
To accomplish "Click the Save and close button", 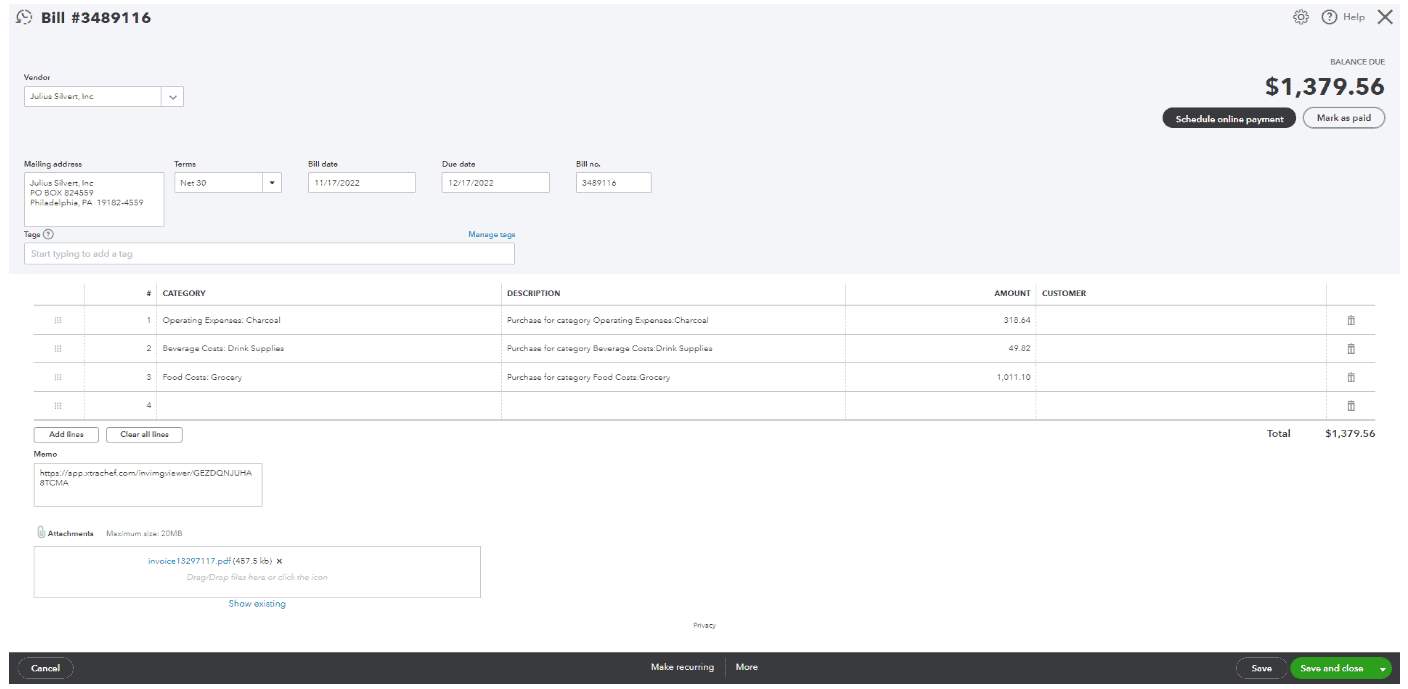I will point(1332,668).
